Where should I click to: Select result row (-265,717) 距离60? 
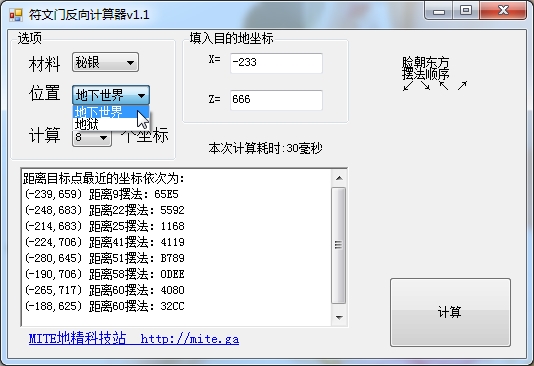[x=104, y=290]
